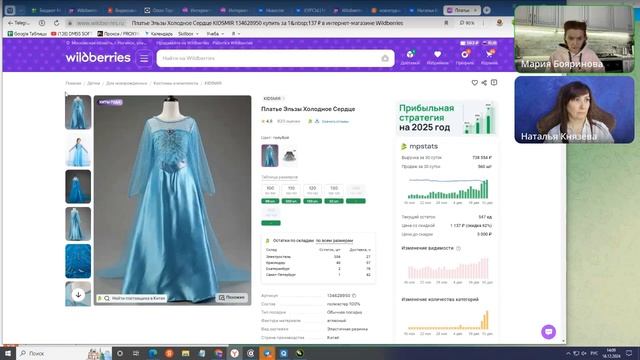Viewport: 640px width, 360px height.
Task: Open the notification center in system tray
Action: pyautogui.click(x=629, y=353)
